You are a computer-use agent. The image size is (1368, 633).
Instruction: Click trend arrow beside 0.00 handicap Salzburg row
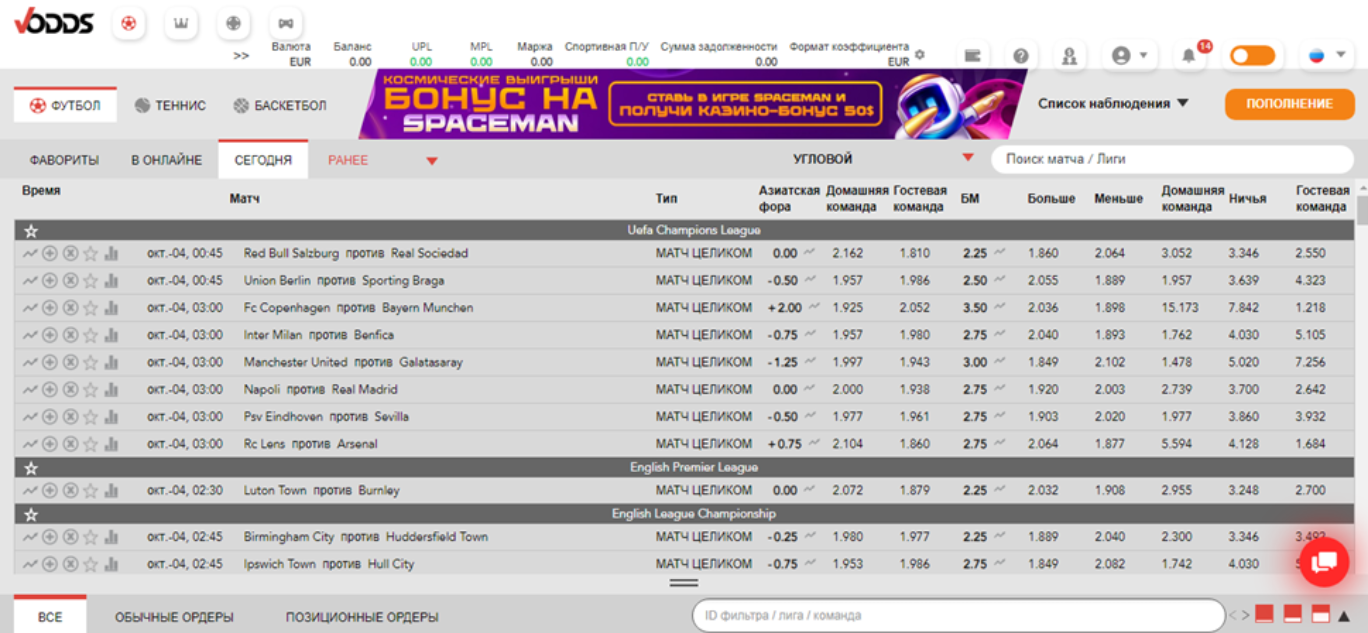point(809,253)
